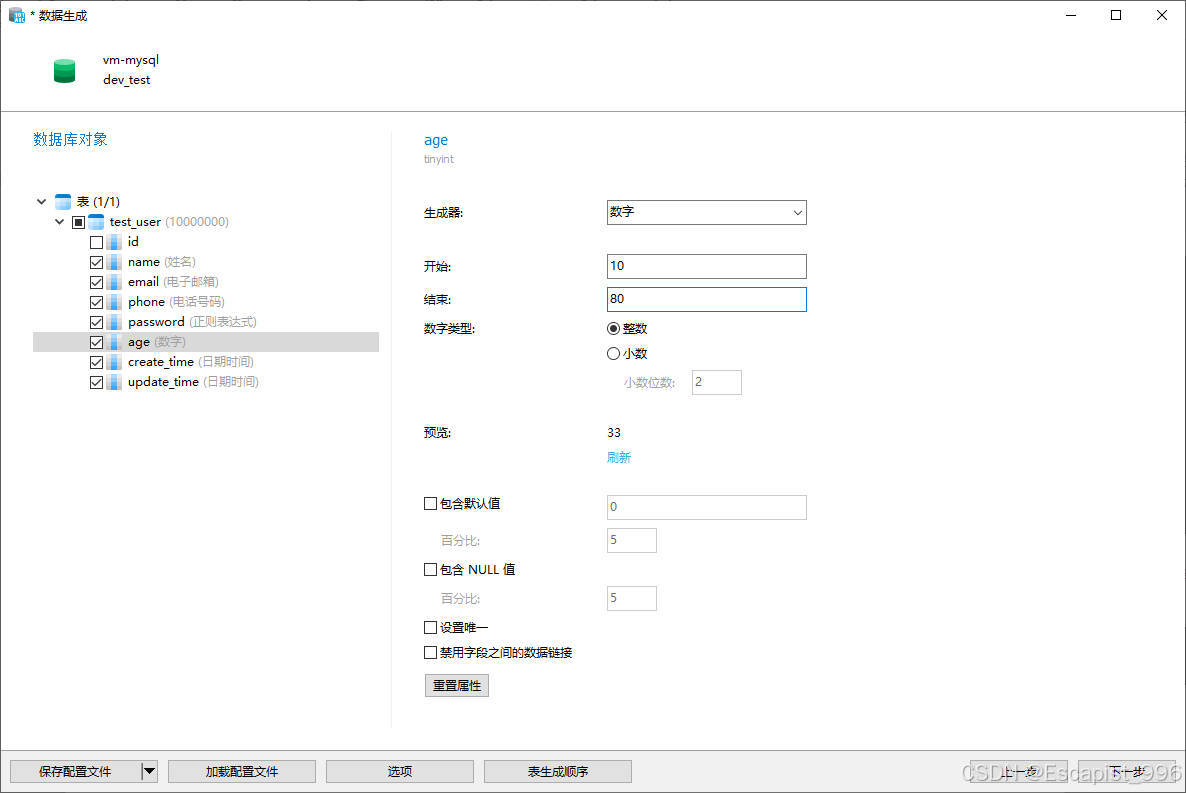The width and height of the screenshot is (1186, 793).
Task: Open the 保存配置文件 dropdown arrow
Action: point(151,771)
